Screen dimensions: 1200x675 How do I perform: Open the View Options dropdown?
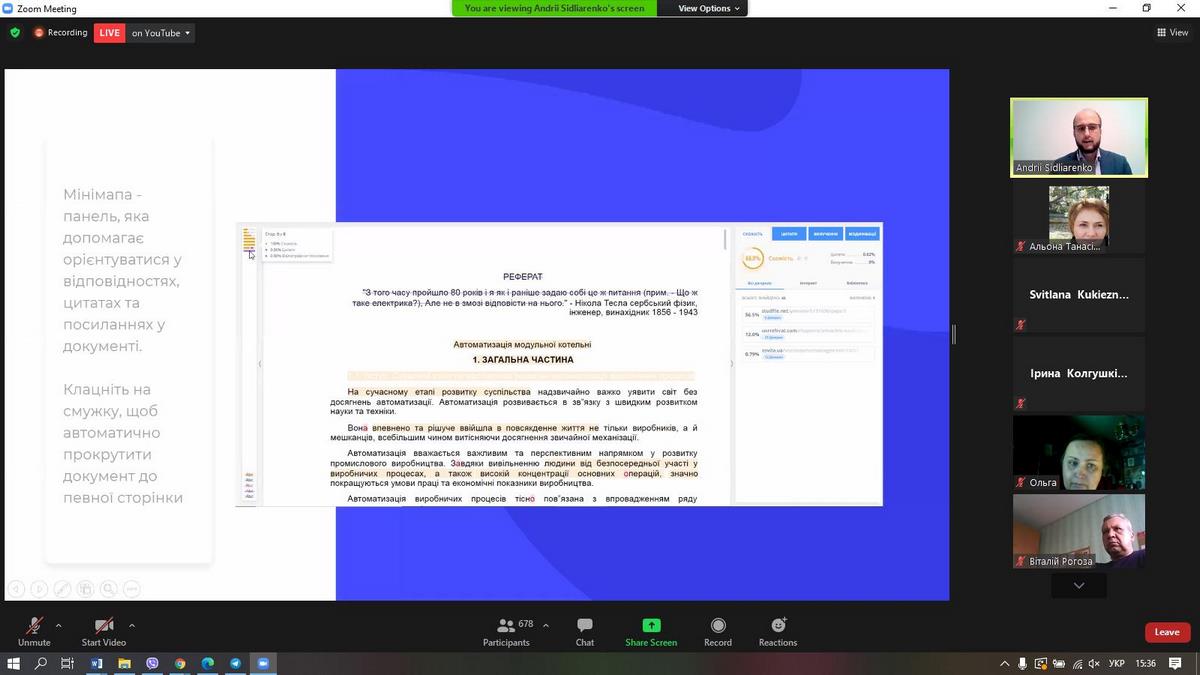click(709, 8)
